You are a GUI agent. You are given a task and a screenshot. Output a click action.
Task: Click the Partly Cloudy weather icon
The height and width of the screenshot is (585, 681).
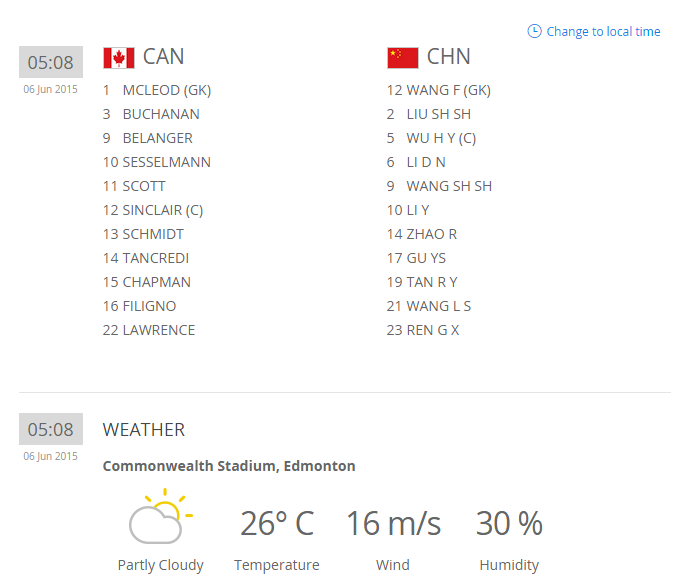(x=159, y=517)
